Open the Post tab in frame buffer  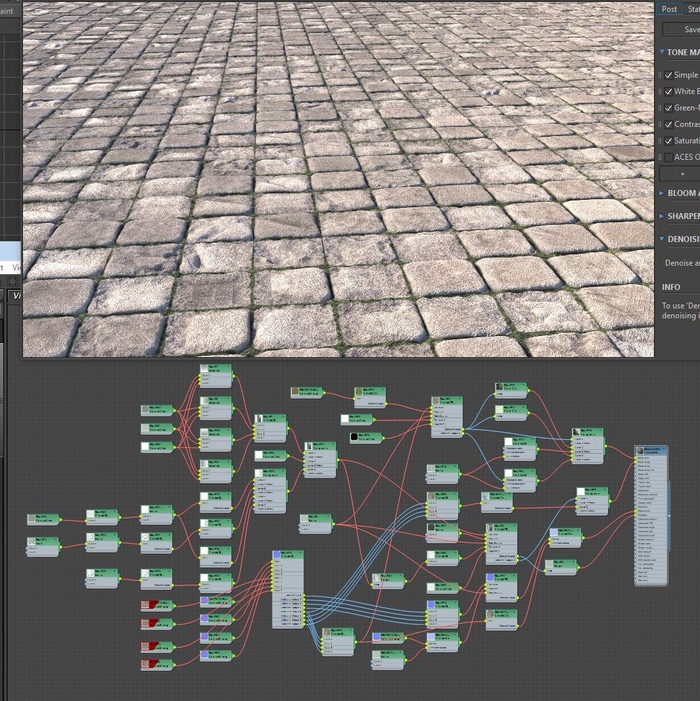669,9
